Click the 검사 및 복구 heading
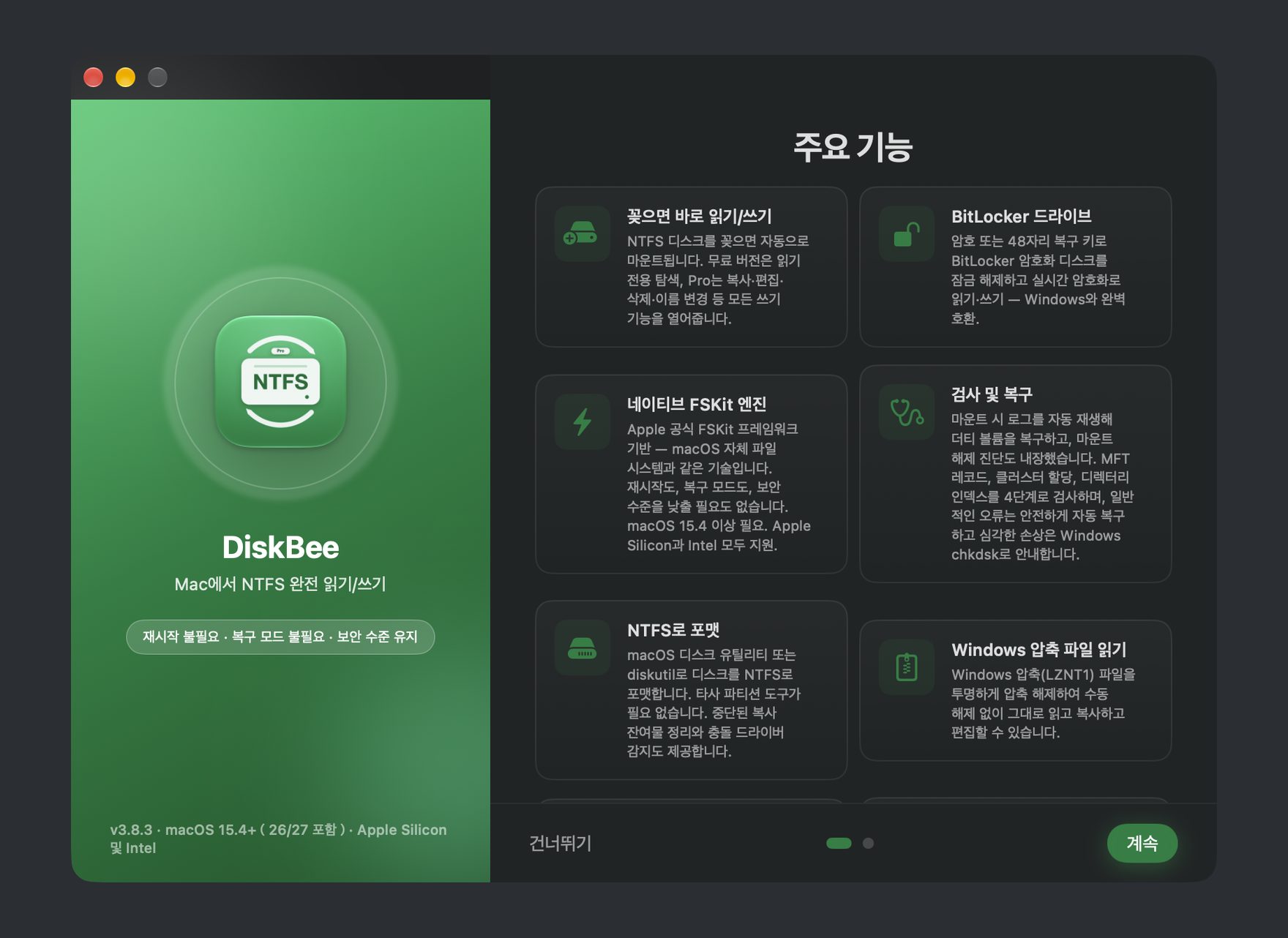The image size is (1288, 938). click(x=992, y=394)
